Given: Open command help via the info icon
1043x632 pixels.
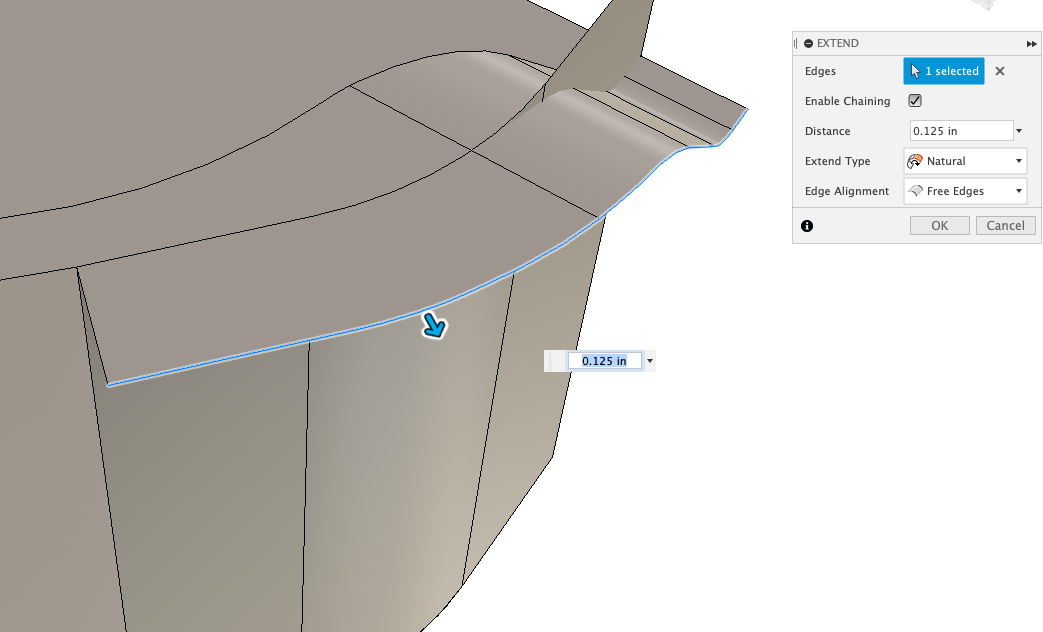Looking at the screenshot, I should coord(806,226).
